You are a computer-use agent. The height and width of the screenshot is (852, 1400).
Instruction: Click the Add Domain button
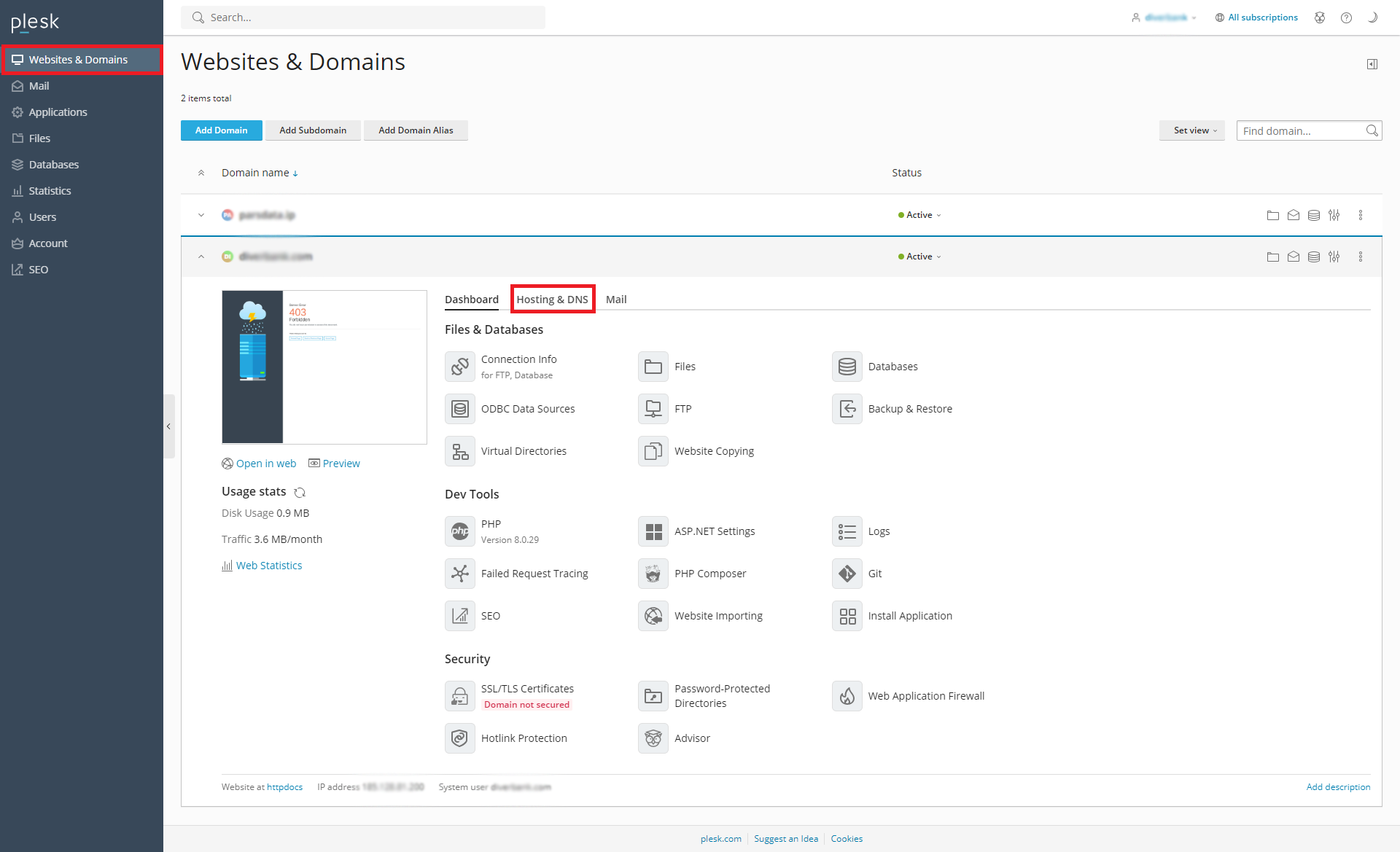click(221, 130)
